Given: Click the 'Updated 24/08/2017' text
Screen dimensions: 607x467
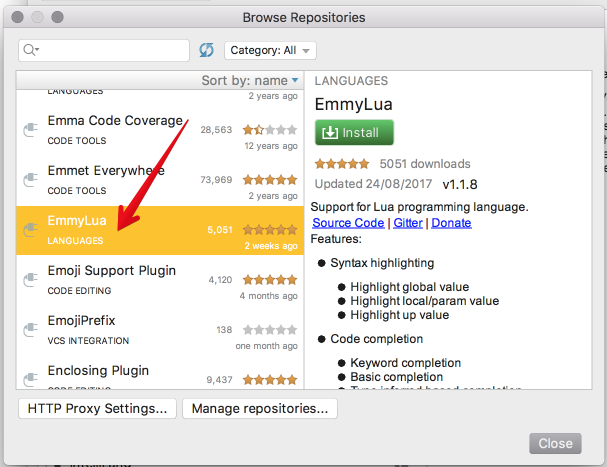Looking at the screenshot, I should tap(373, 184).
